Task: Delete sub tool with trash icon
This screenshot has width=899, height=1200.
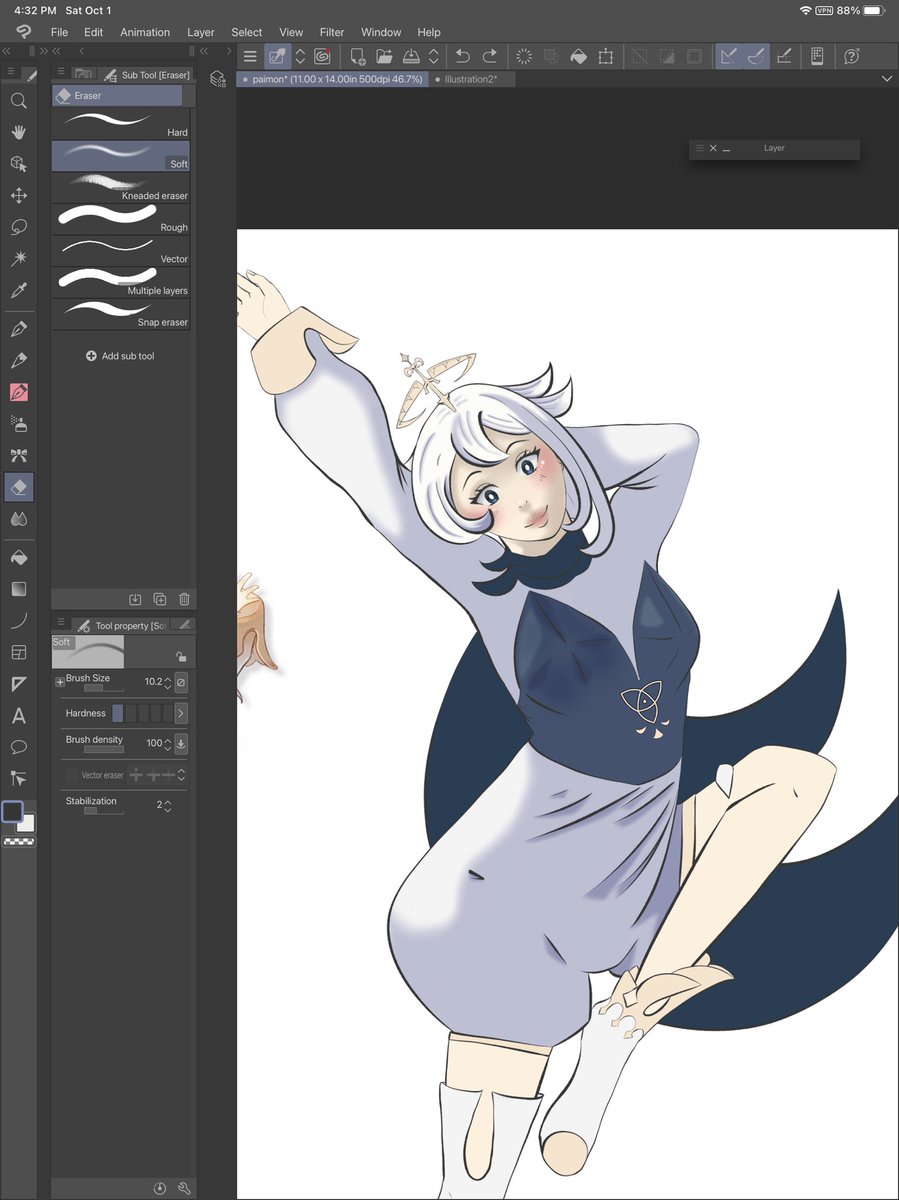Action: point(184,599)
